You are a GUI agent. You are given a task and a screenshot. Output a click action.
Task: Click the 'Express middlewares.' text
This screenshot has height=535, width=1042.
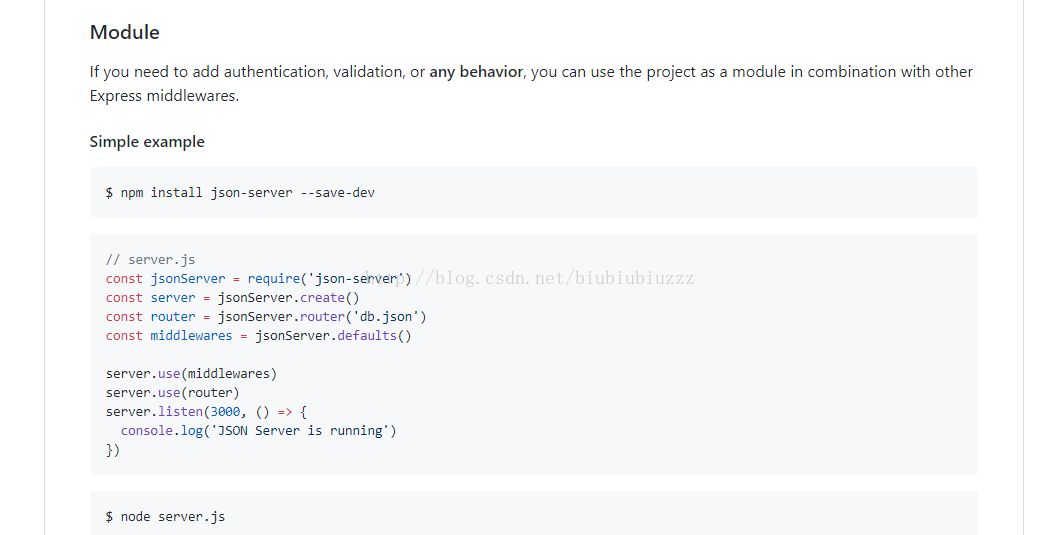(164, 96)
